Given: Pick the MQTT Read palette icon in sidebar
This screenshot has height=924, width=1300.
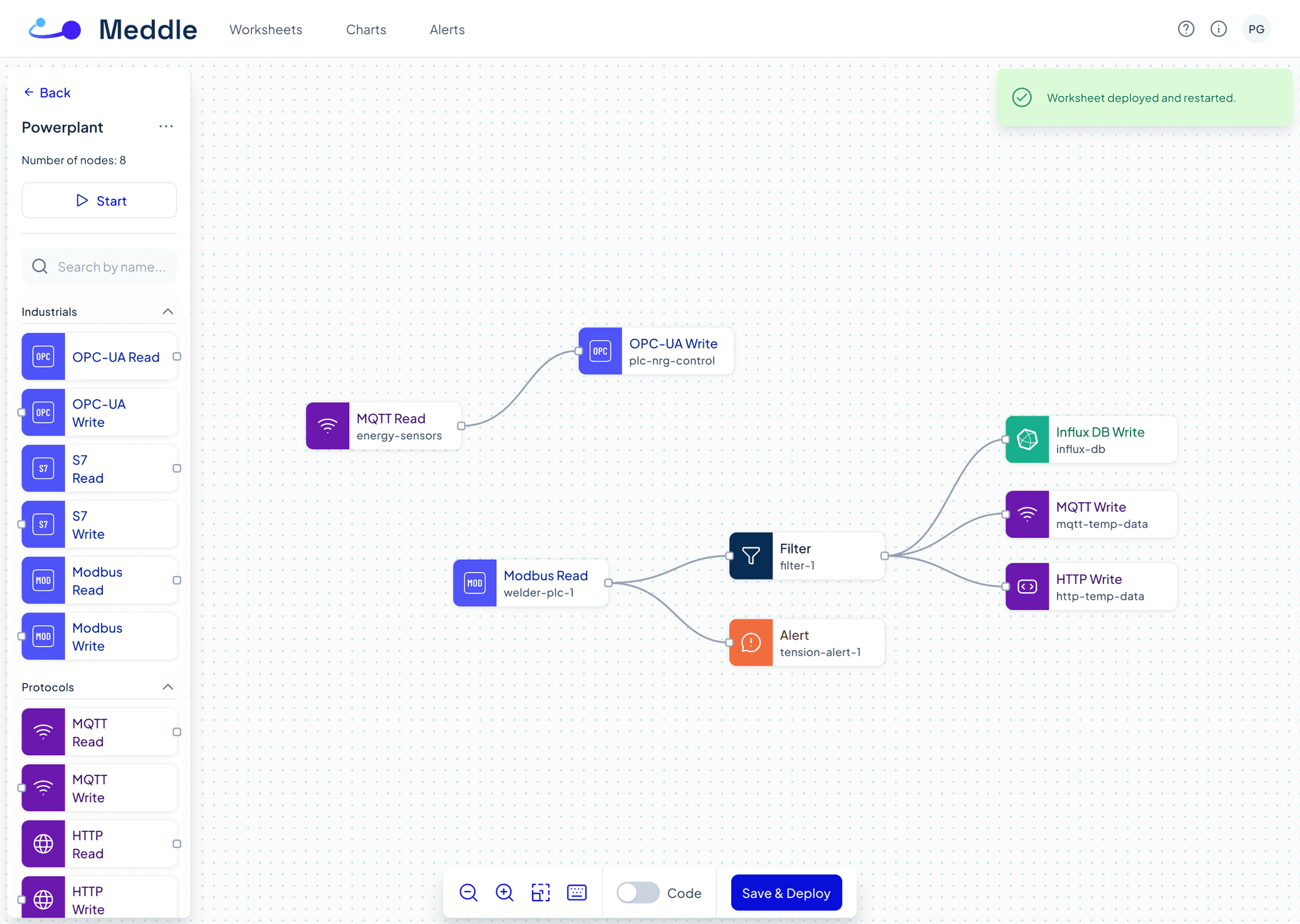Looking at the screenshot, I should (43, 732).
